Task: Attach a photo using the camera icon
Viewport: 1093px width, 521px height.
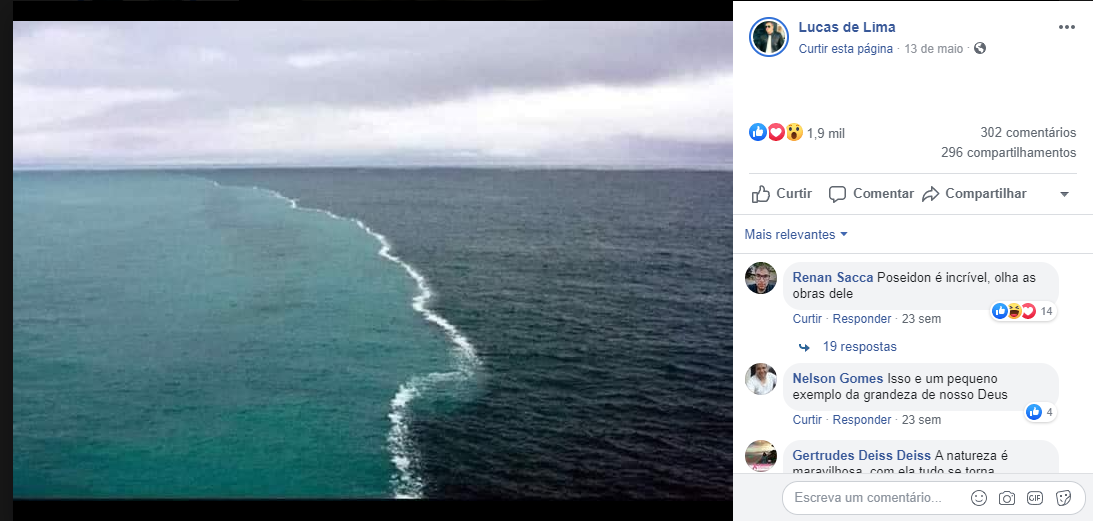Action: [x=1007, y=498]
